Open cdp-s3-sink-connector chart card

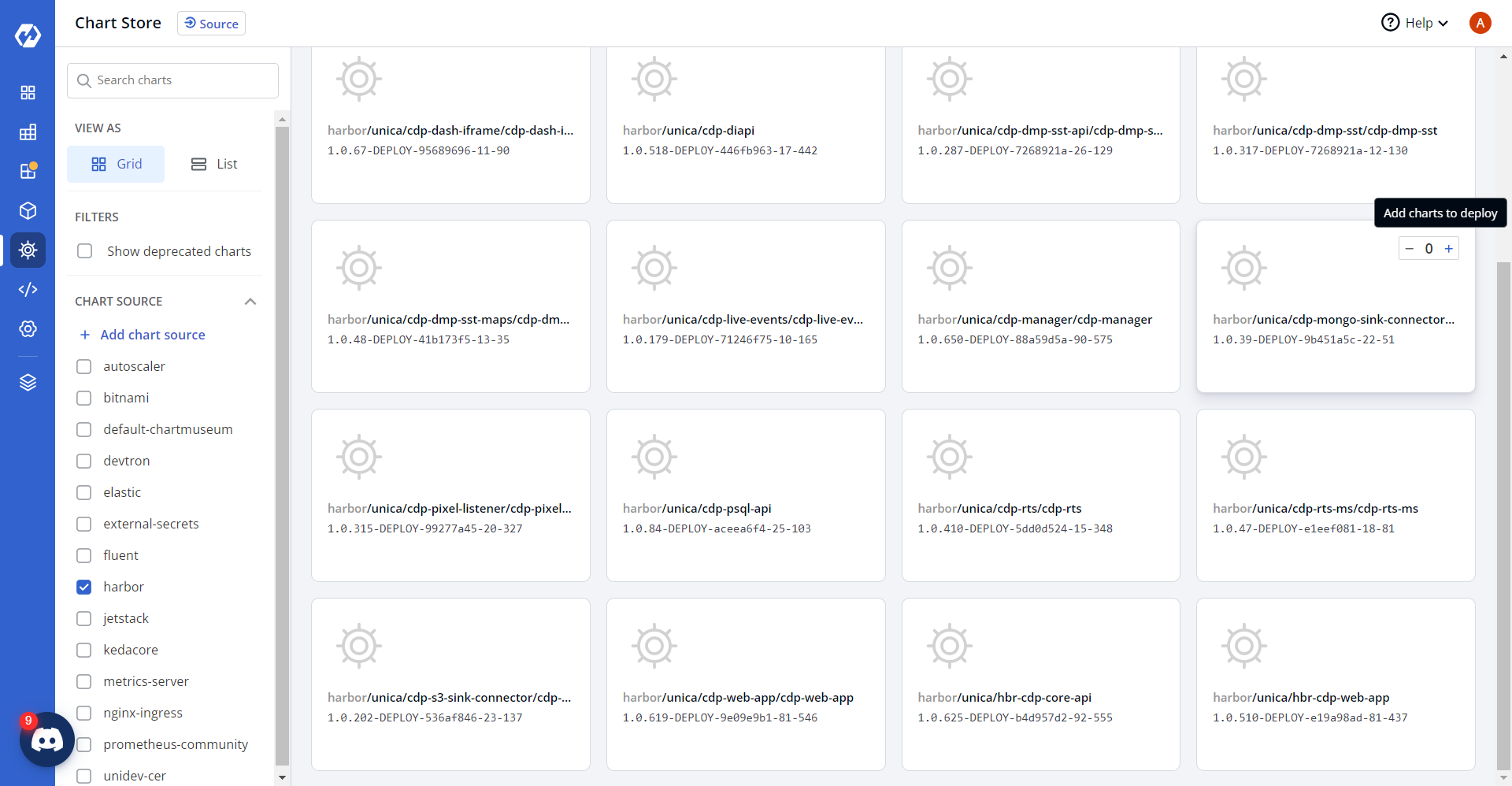pos(450,684)
